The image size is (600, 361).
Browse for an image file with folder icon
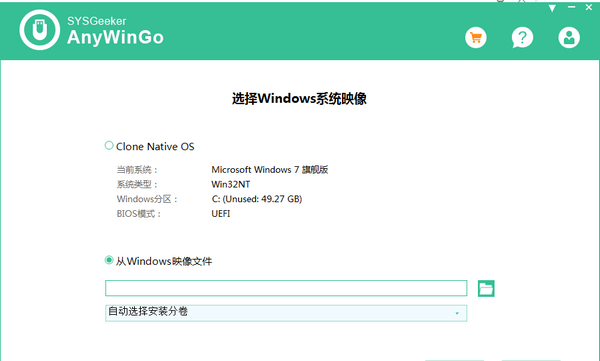coord(486,288)
